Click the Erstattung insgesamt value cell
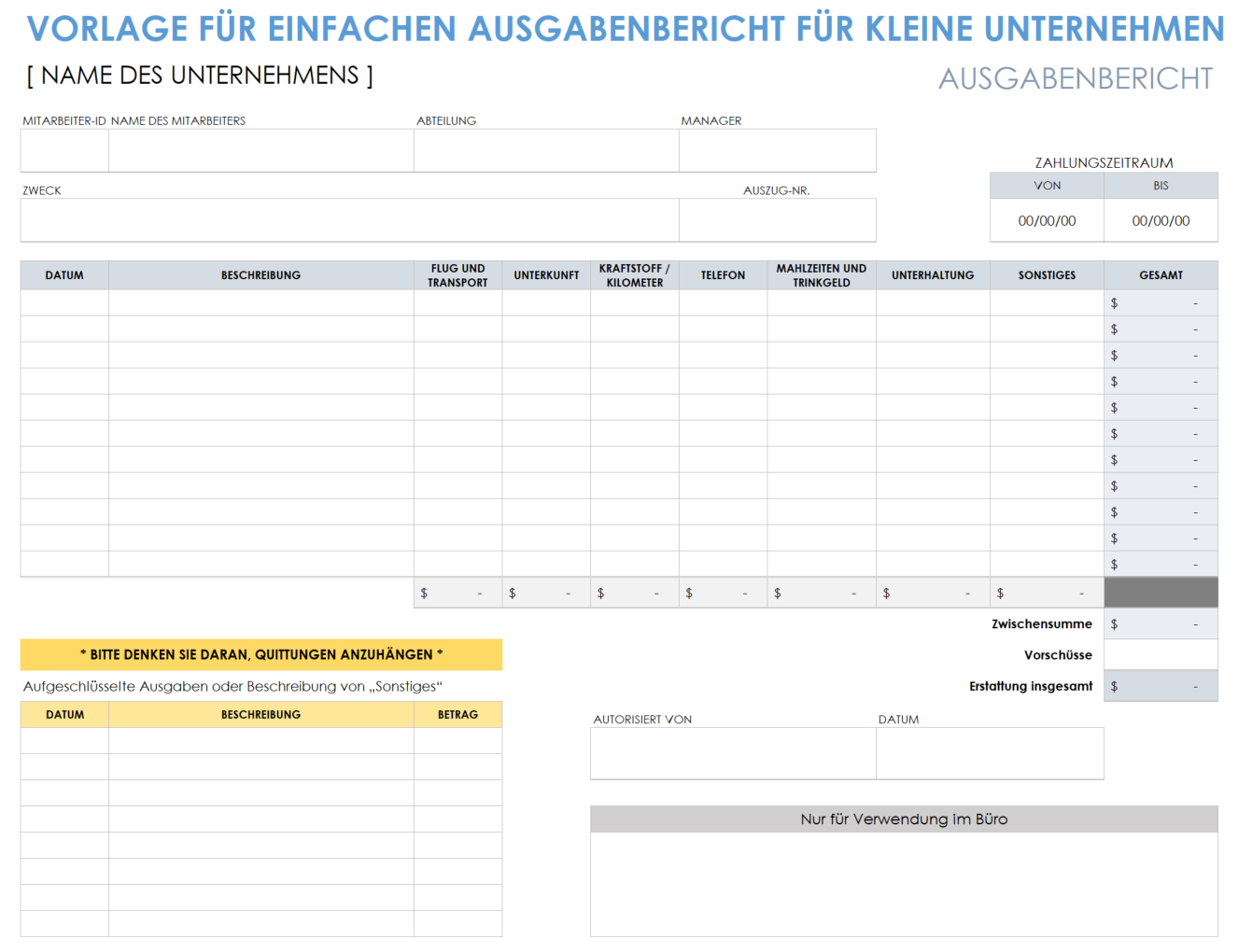Image resolution: width=1238 pixels, height=952 pixels. pyautogui.click(x=1161, y=686)
